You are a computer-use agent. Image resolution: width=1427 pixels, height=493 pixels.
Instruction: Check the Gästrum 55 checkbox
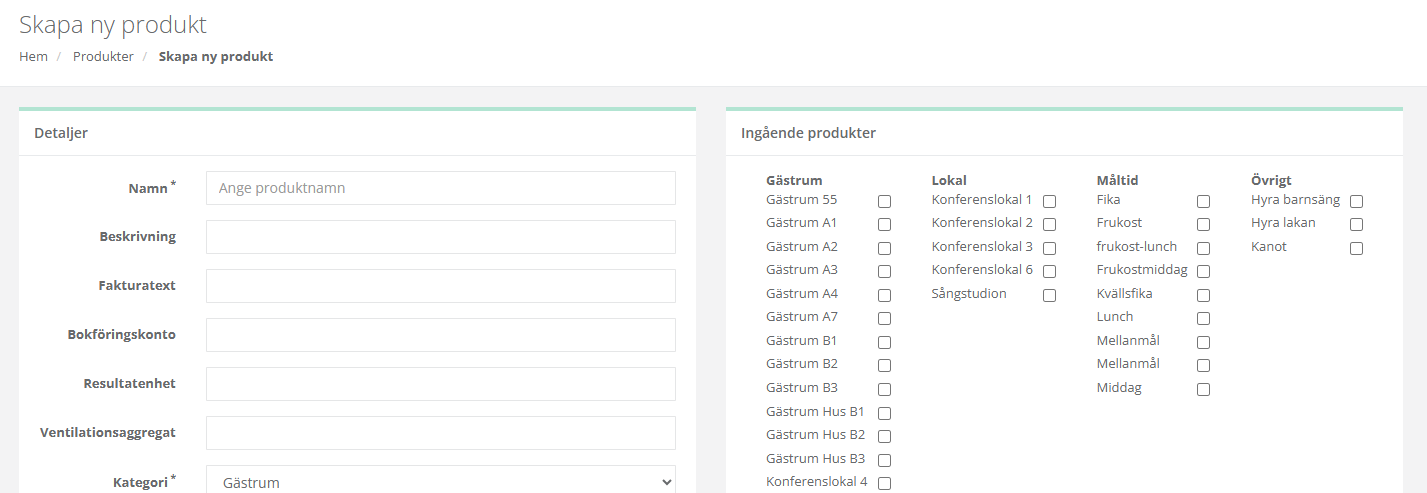[884, 202]
